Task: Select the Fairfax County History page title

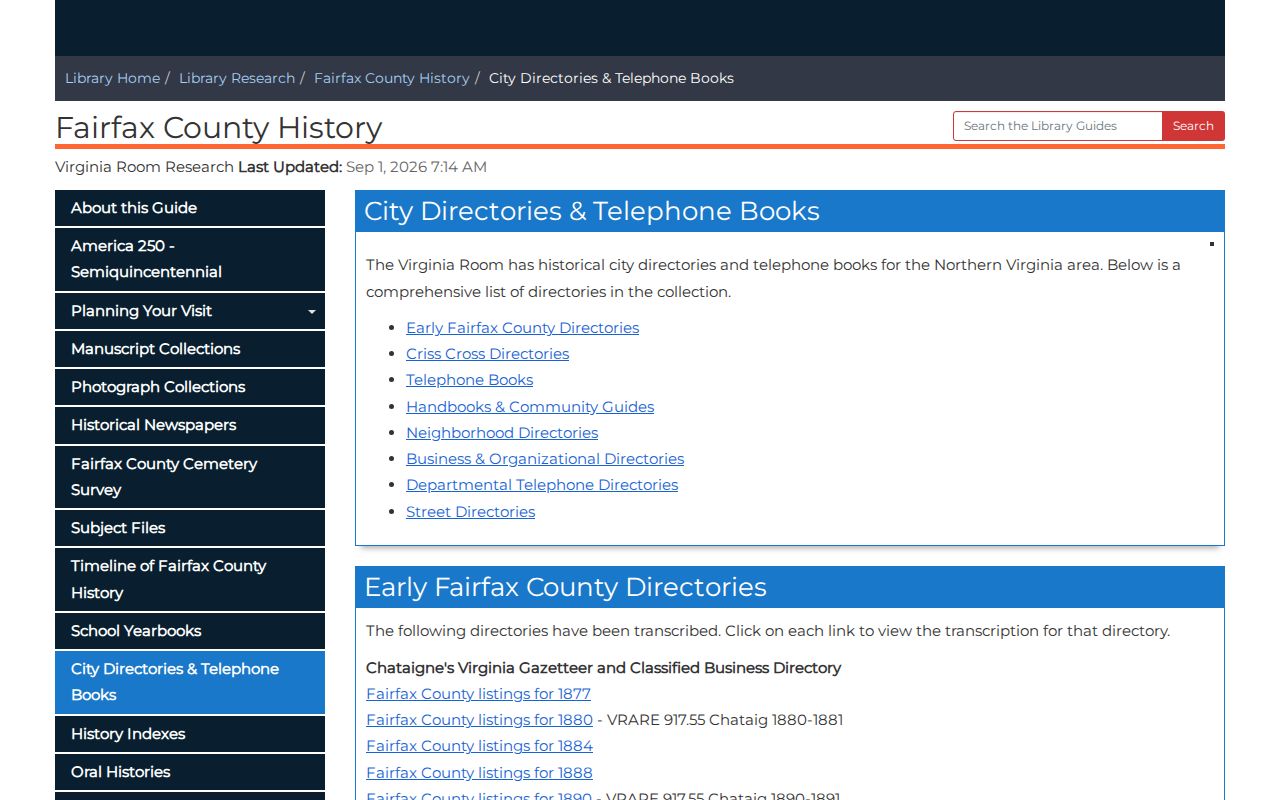Action: tap(219, 128)
